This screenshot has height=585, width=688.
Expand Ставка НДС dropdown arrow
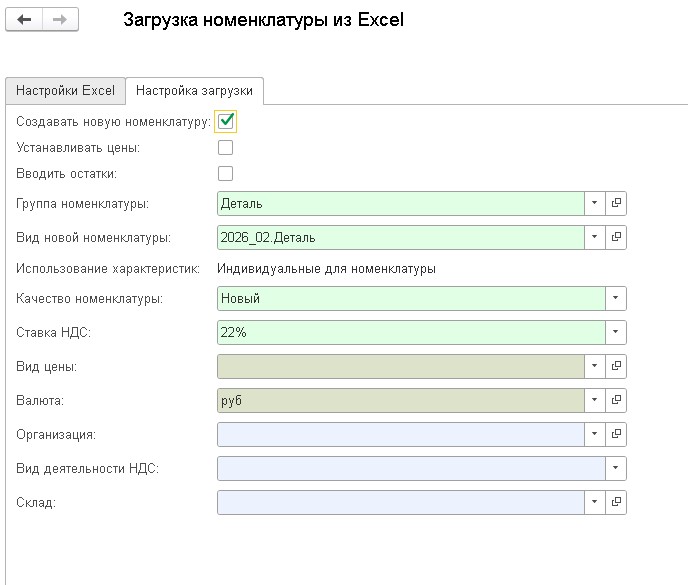pos(616,332)
